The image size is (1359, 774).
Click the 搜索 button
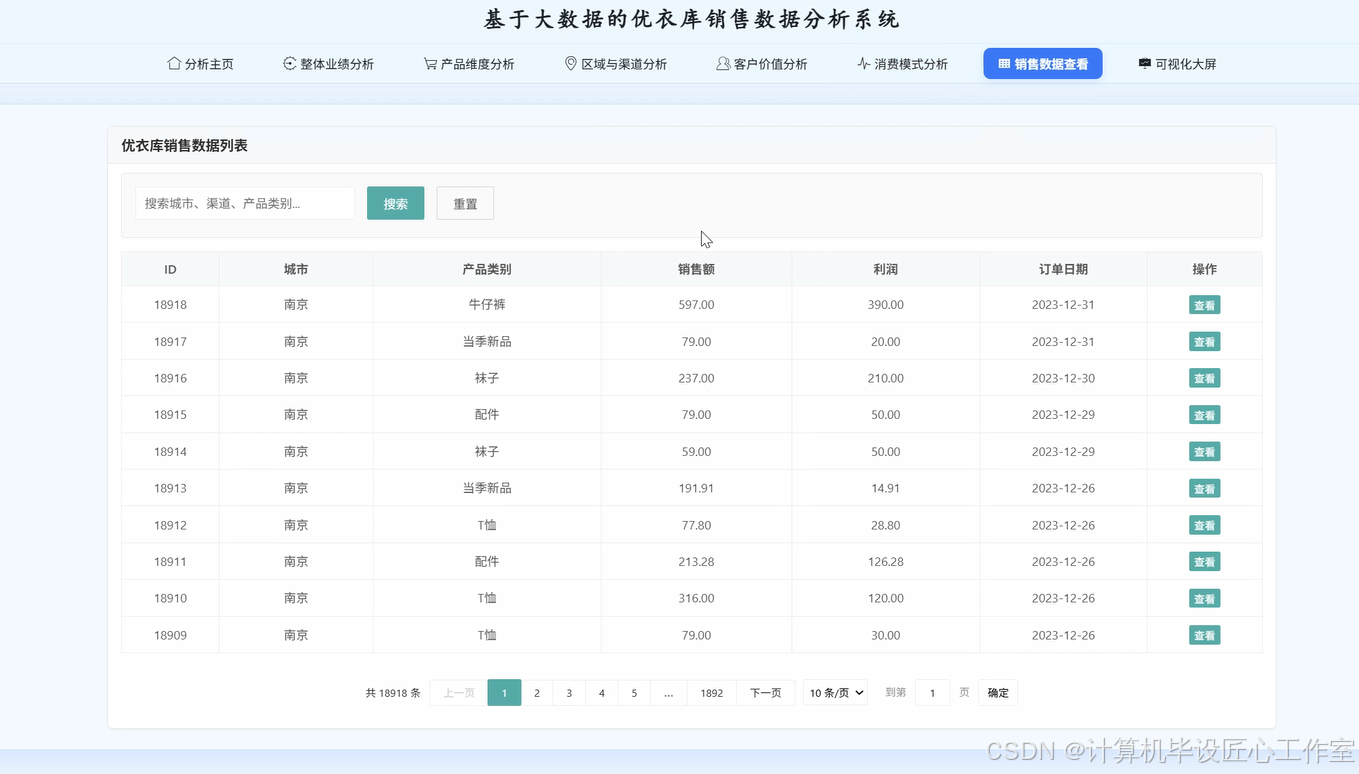(396, 203)
